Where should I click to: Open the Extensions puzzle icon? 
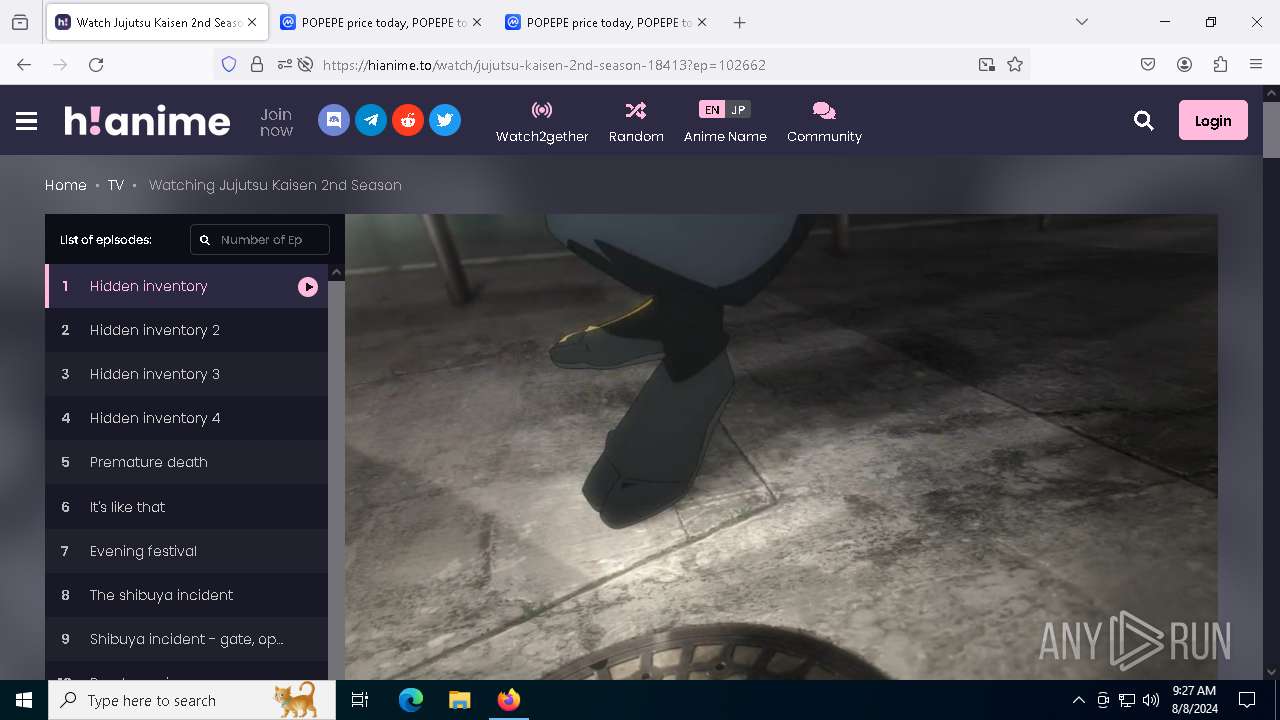[x=1220, y=64]
